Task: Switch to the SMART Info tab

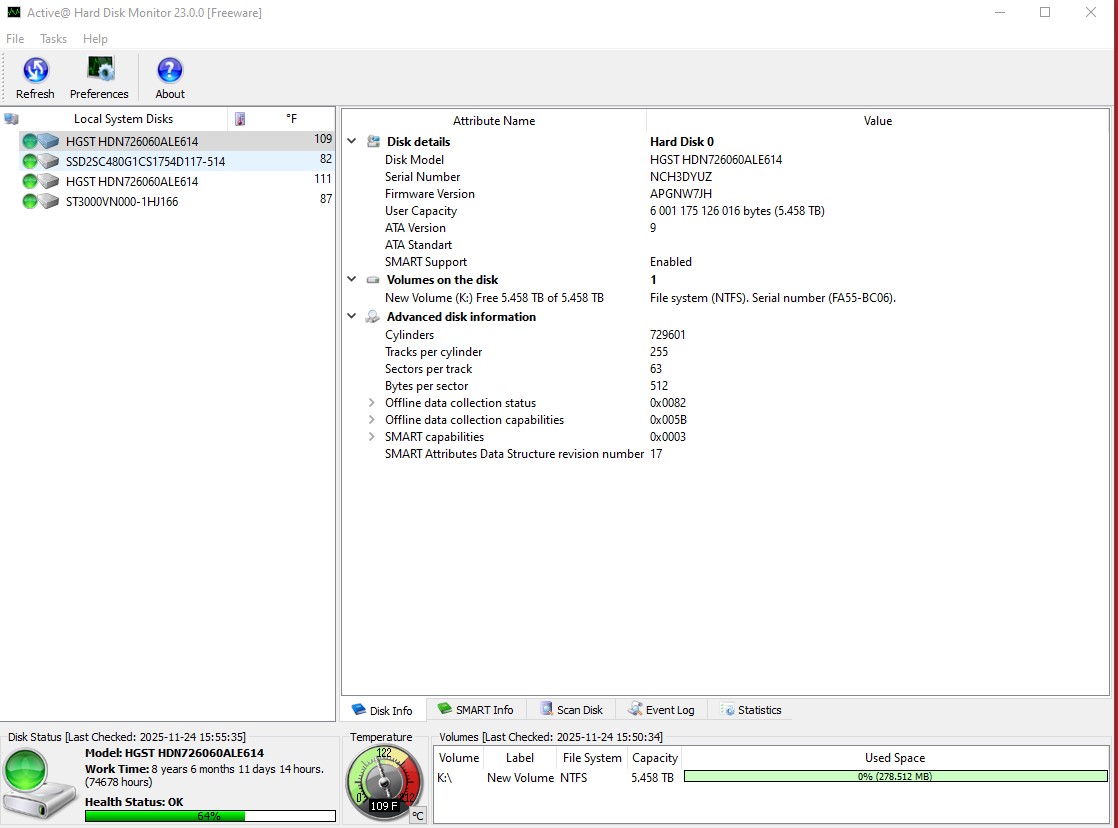Action: tap(476, 710)
